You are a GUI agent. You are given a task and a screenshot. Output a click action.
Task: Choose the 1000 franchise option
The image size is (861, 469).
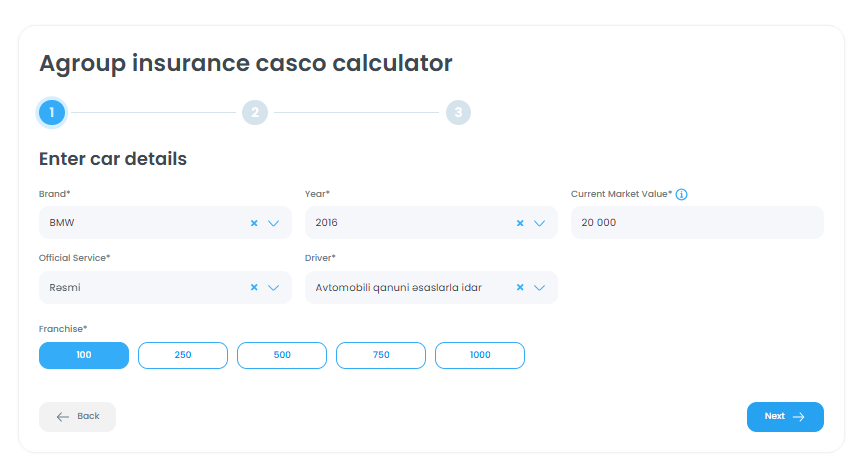480,355
